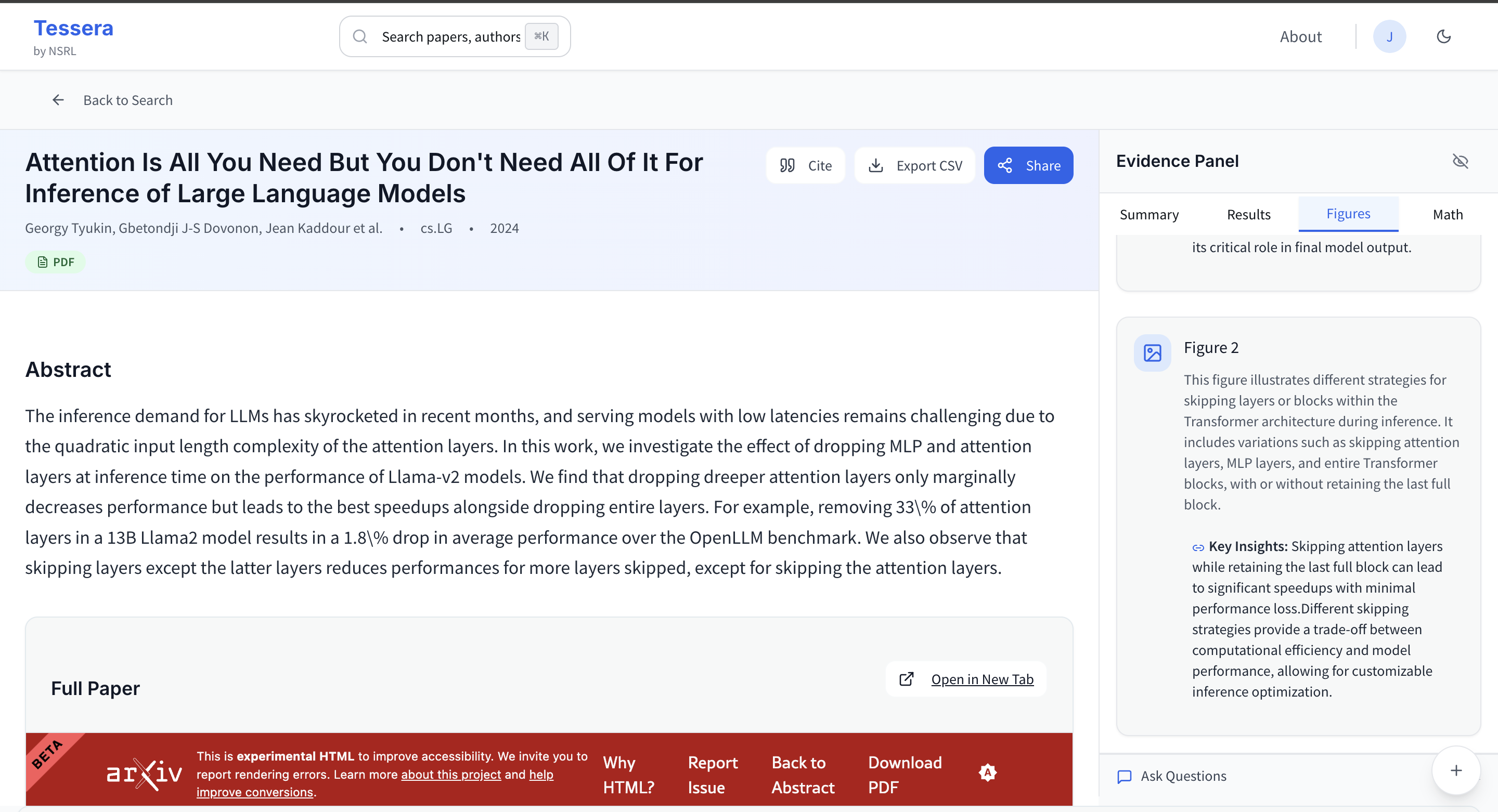Toggle arXiv color scheme icon
The image size is (1498, 812).
point(987,772)
